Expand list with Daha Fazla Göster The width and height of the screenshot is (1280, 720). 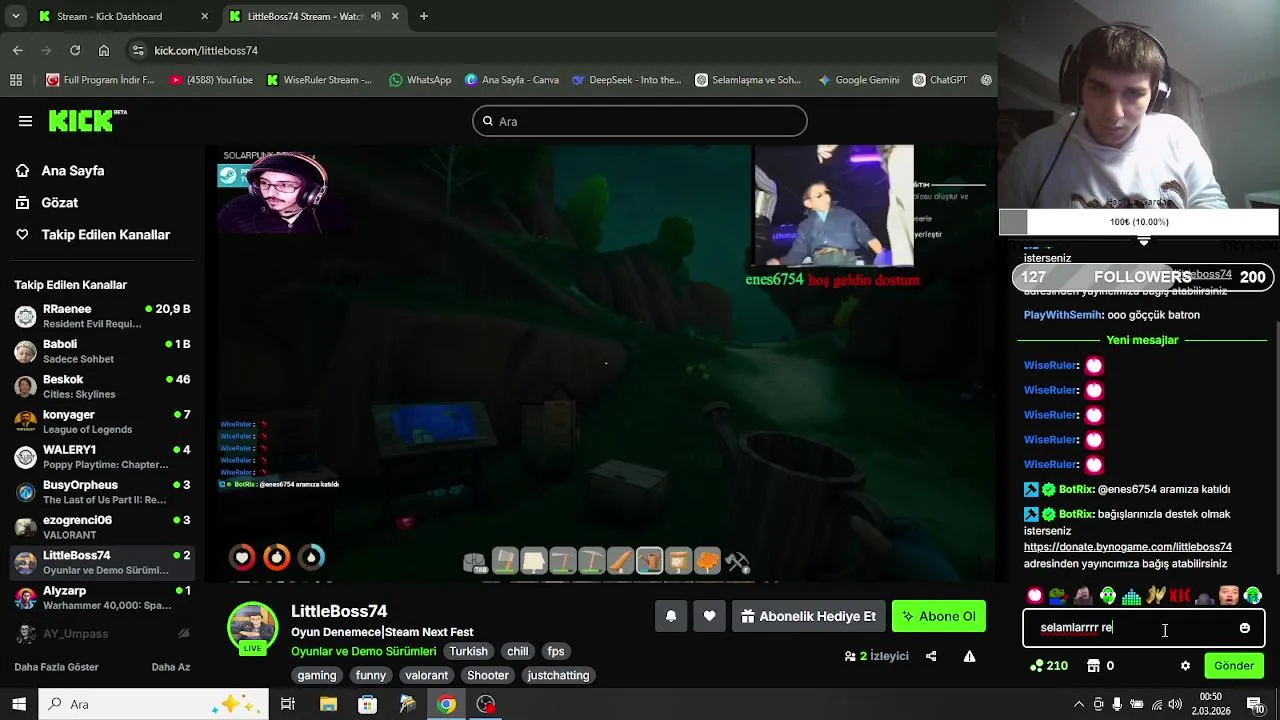click(x=56, y=667)
